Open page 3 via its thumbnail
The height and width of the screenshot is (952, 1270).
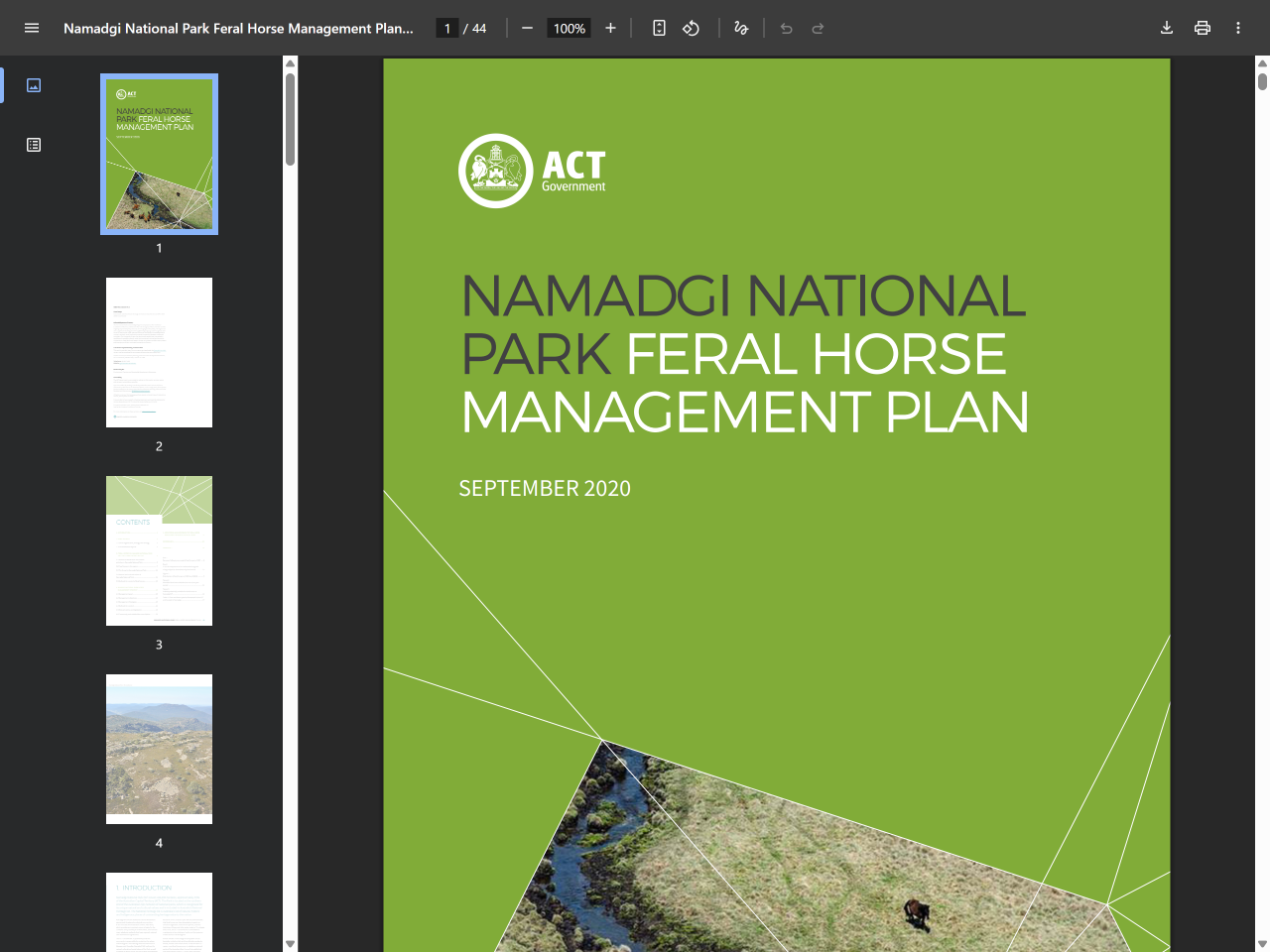click(159, 550)
